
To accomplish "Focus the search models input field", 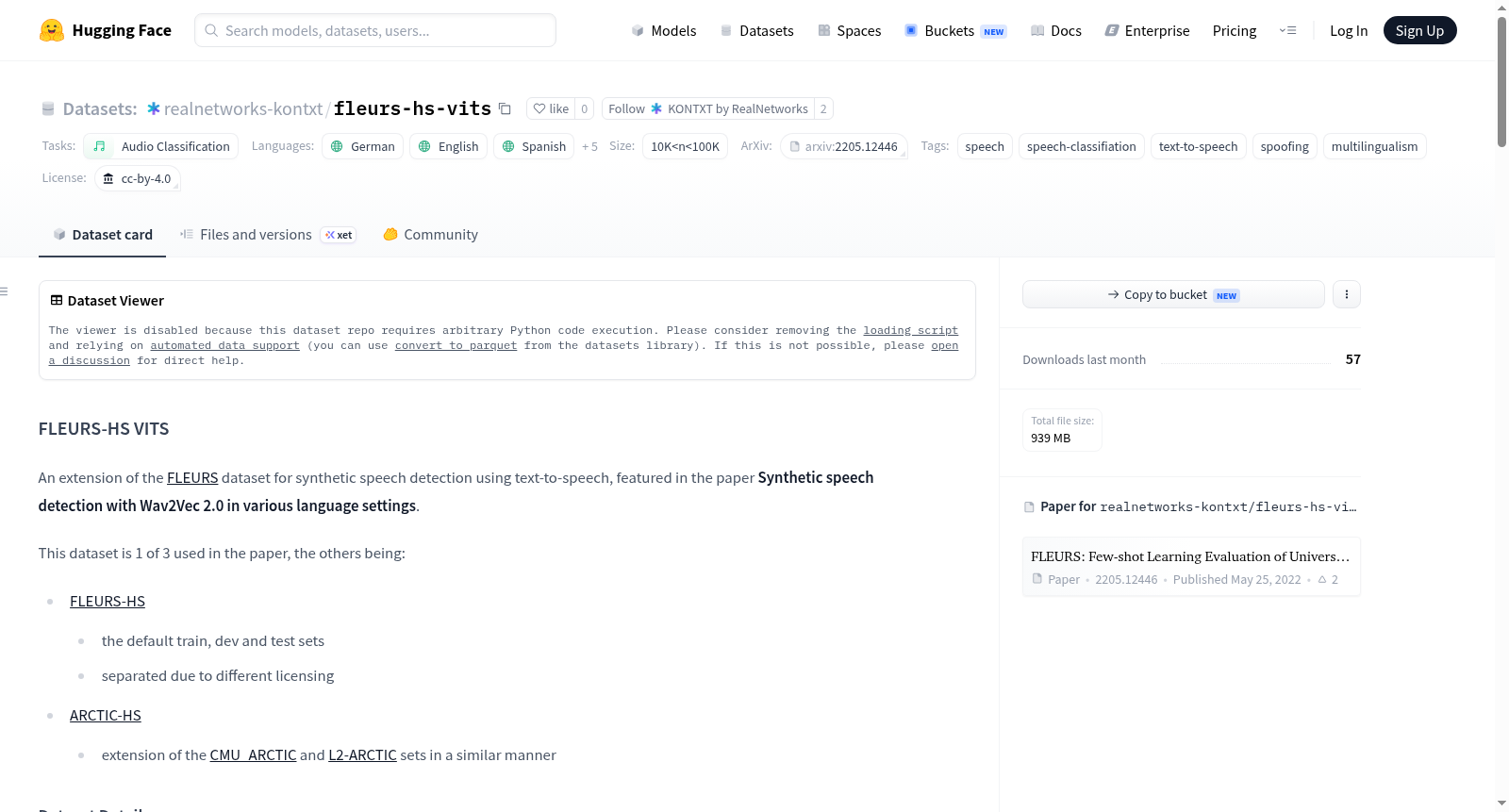I will [375, 30].
